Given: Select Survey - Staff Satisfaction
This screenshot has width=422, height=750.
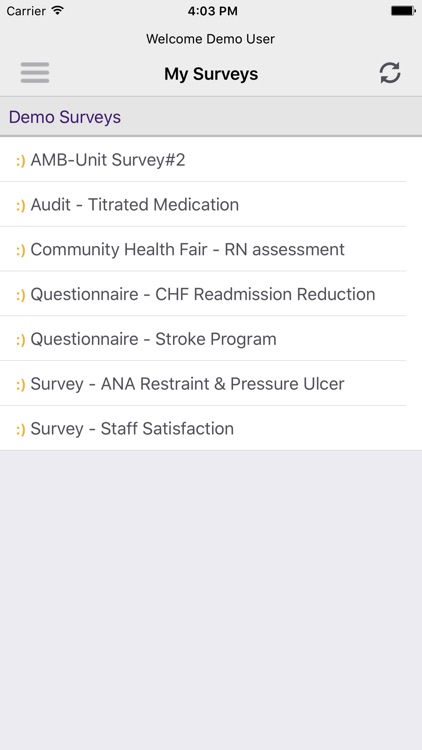Looking at the screenshot, I should tap(211, 428).
